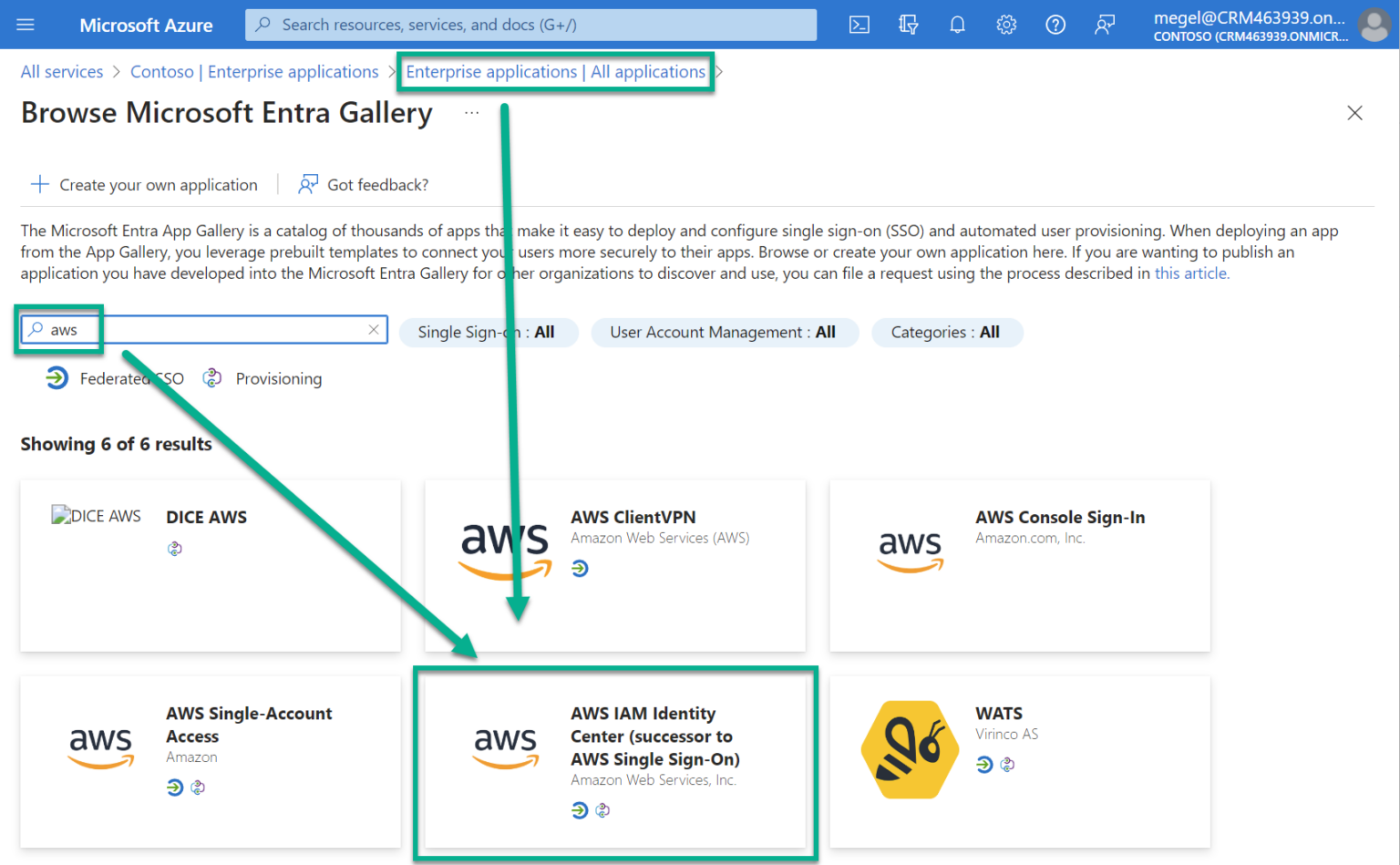The width and height of the screenshot is (1400, 865).
Task: Click the Federated SSO filter icon
Action: (57, 377)
